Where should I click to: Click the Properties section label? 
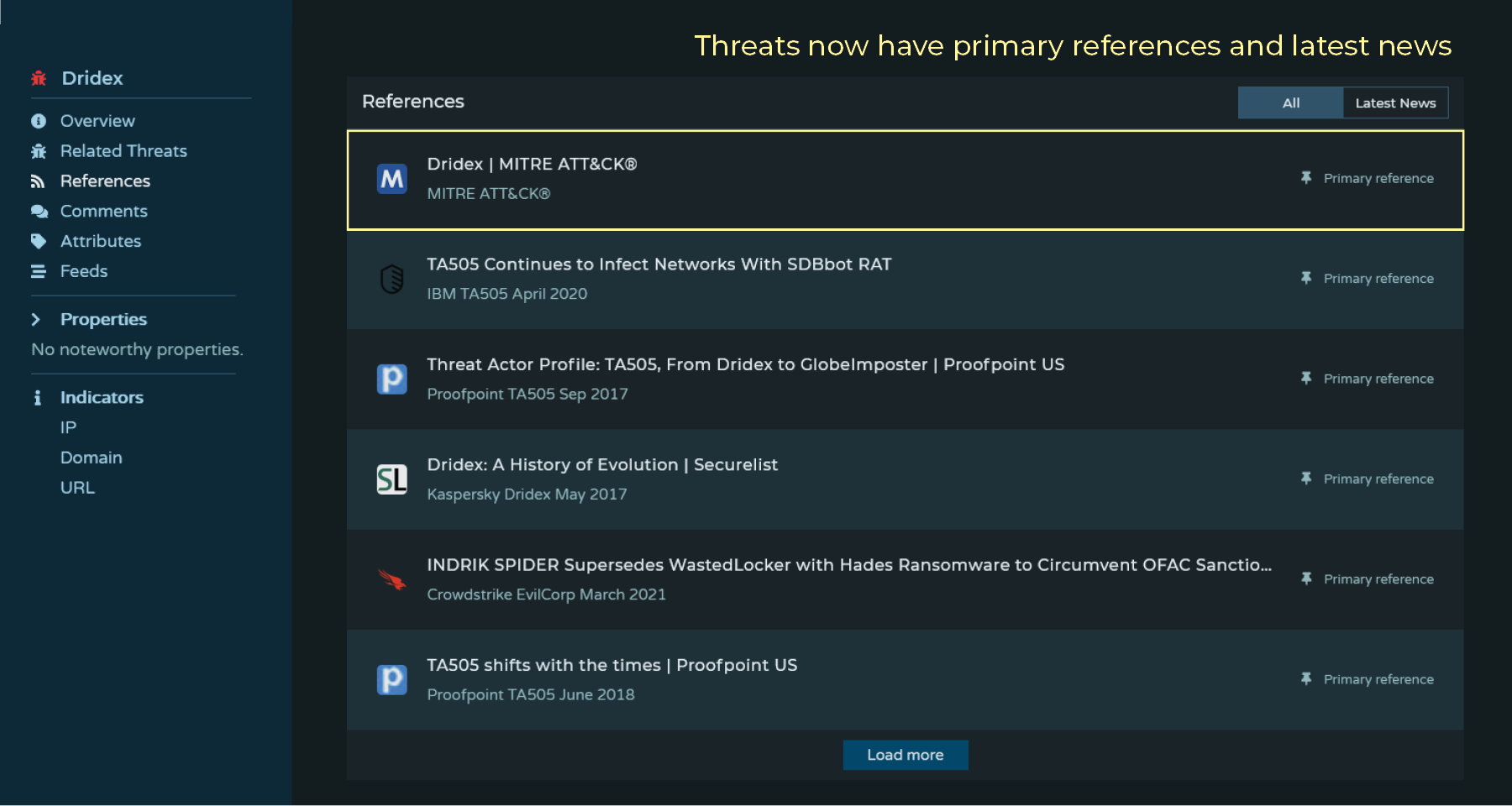pyautogui.click(x=103, y=320)
